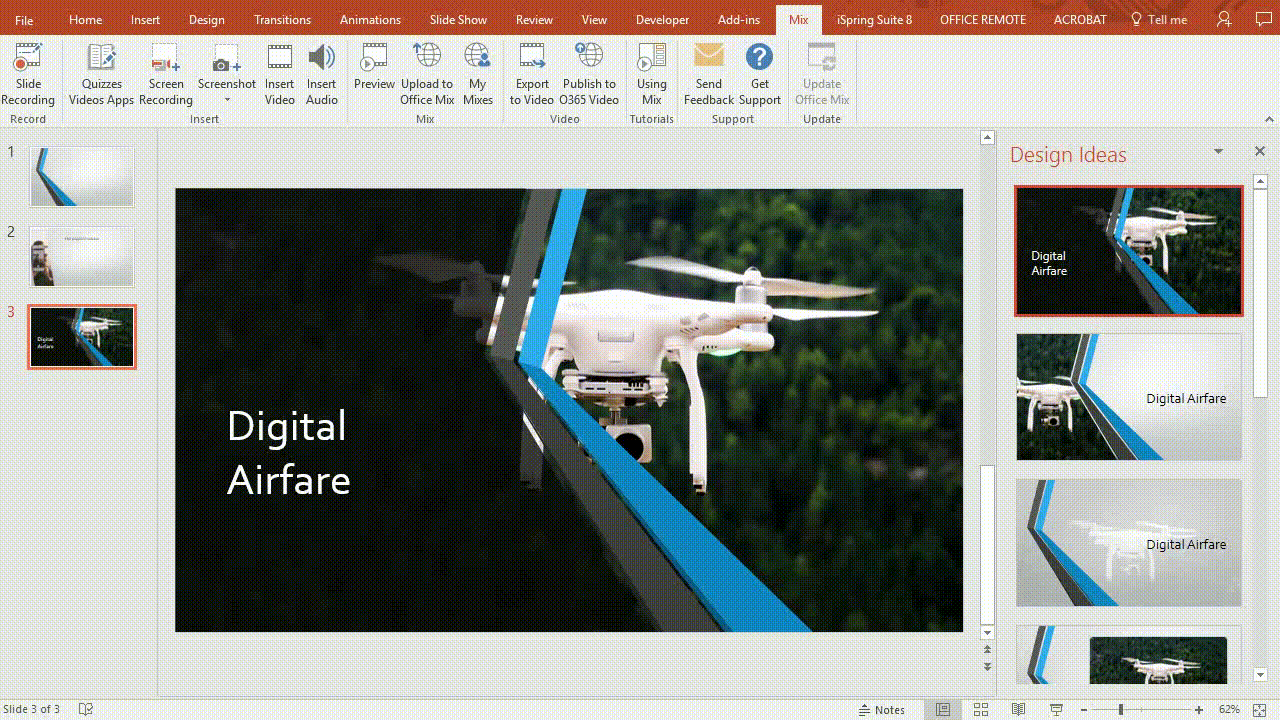Open the Design Ideas panel options arrow
Viewport: 1280px width, 720px height.
1218,150
